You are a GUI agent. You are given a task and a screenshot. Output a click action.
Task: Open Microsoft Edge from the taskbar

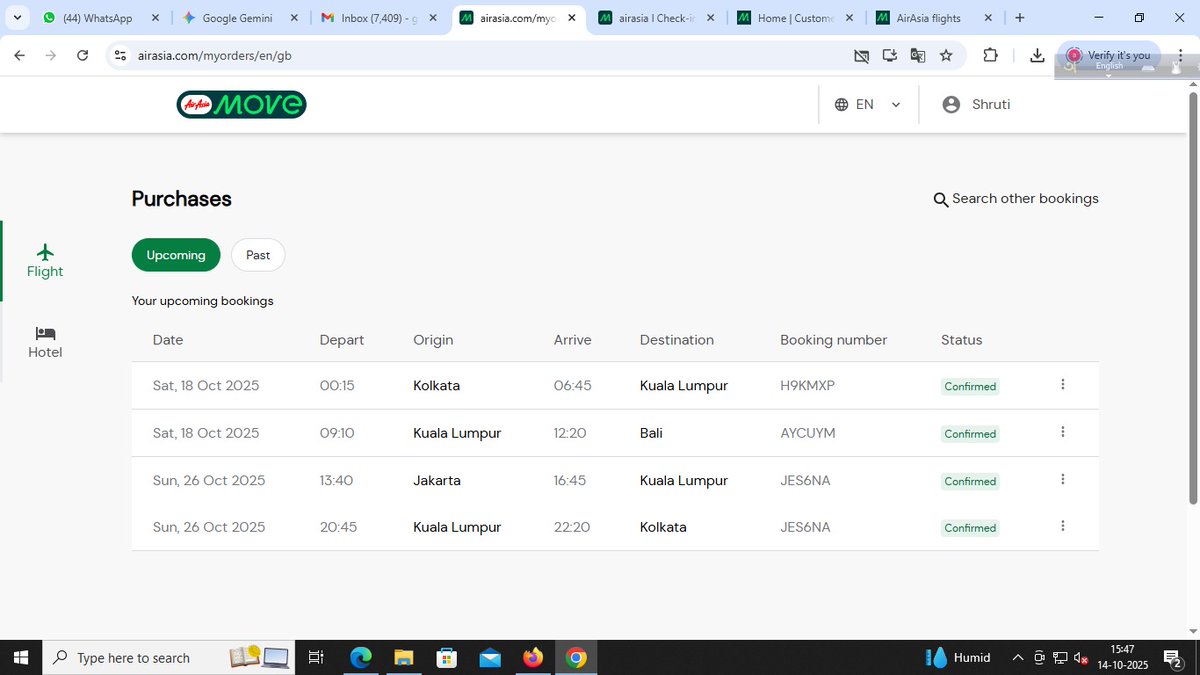pos(361,658)
